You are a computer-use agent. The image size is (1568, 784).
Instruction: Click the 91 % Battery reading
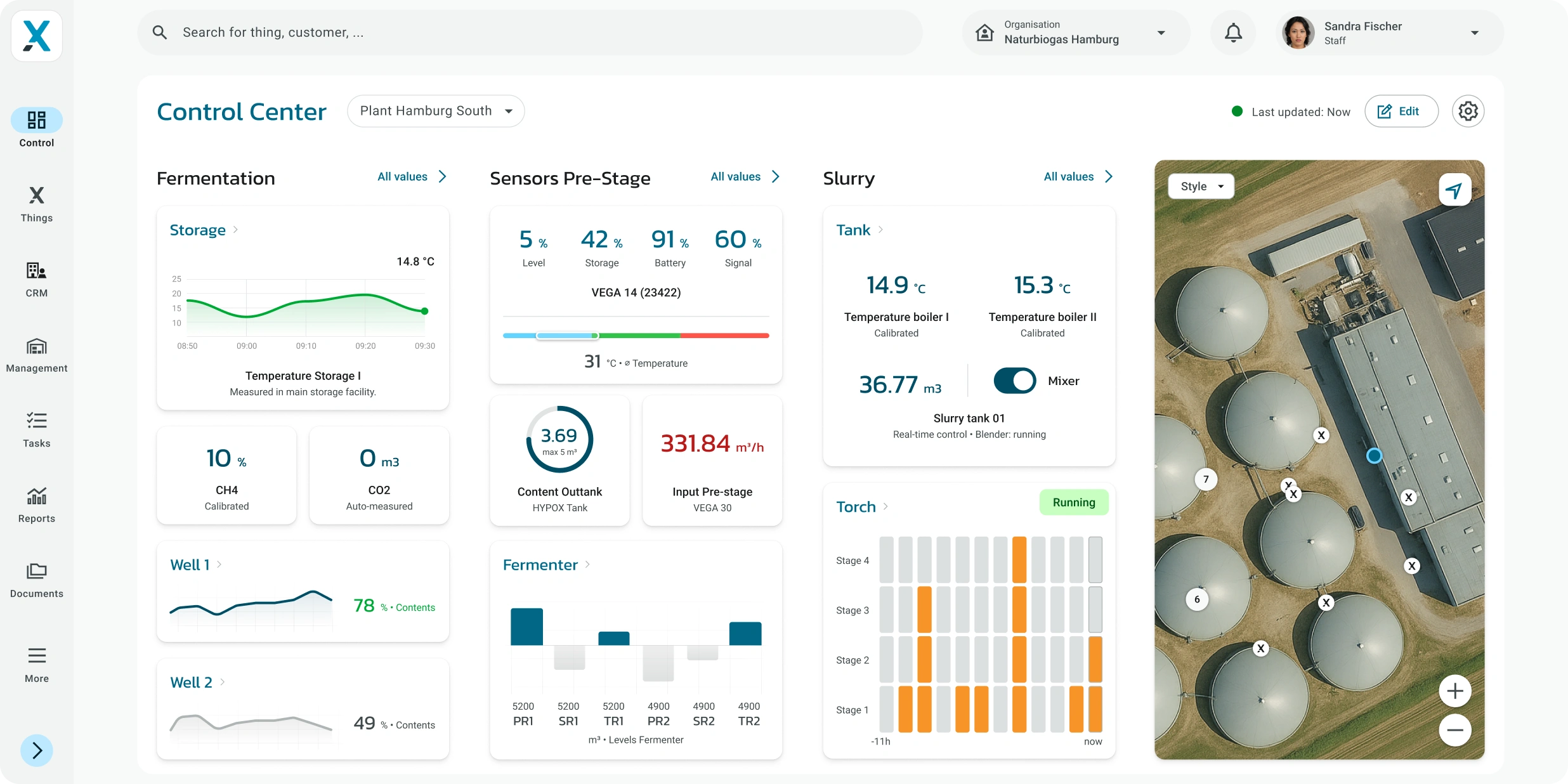click(670, 247)
